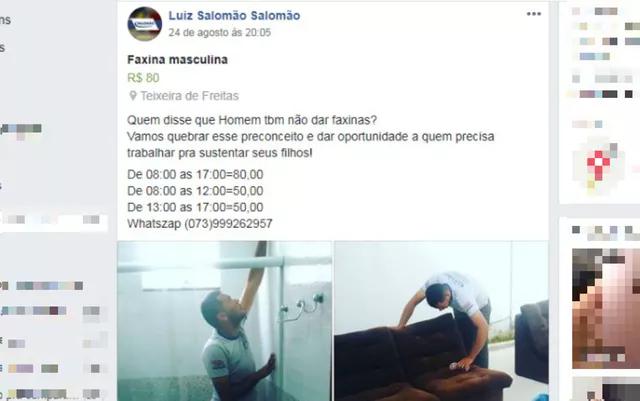The height and width of the screenshot is (401, 640).
Task: Click Luiz Salomão Salomão profile picture
Action: (144, 24)
